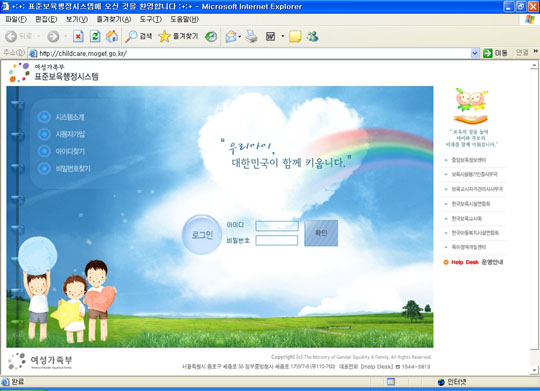
Task: Click the History icon in toolbar
Action: click(211, 36)
